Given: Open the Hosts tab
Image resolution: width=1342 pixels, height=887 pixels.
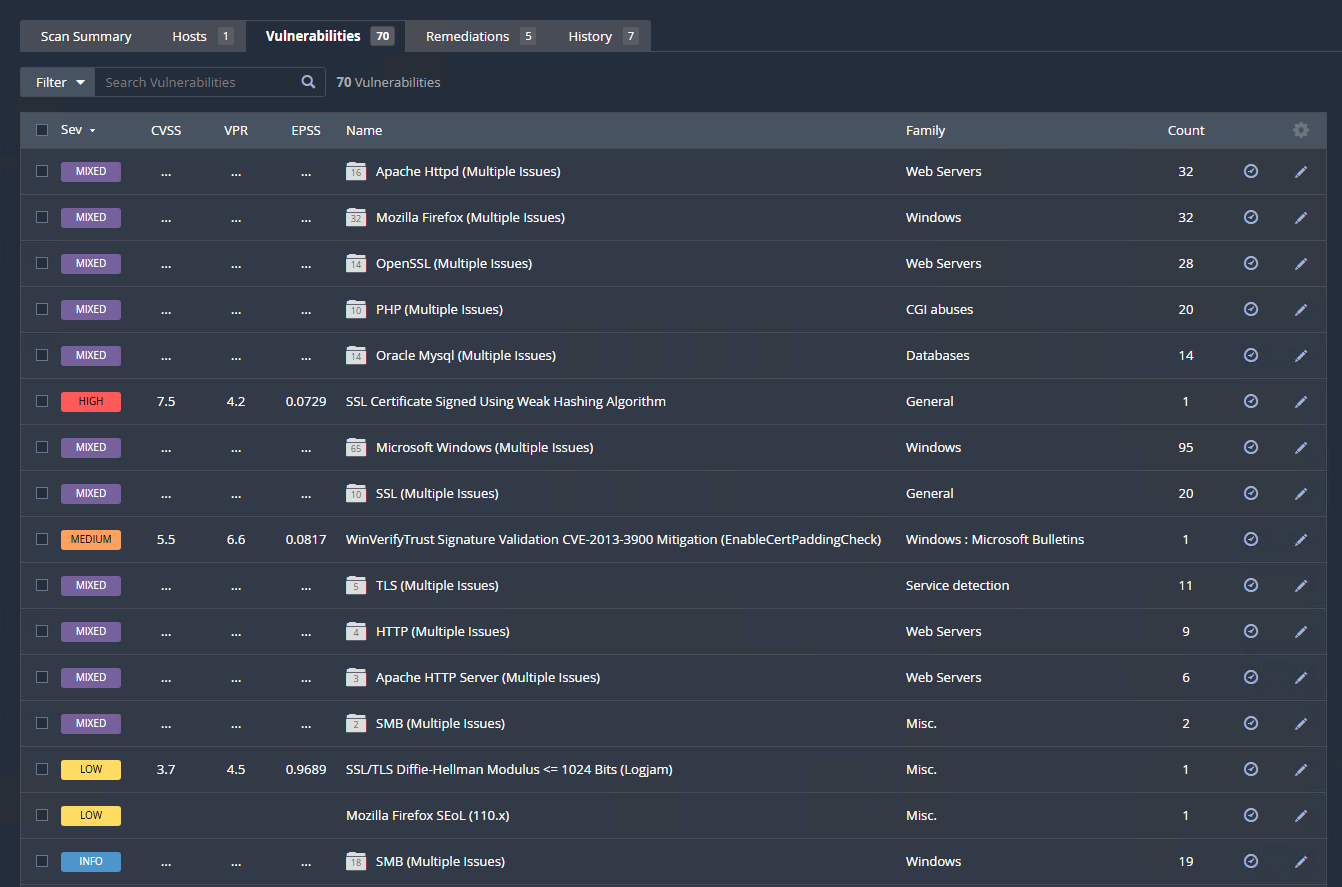Looking at the screenshot, I should click(201, 36).
